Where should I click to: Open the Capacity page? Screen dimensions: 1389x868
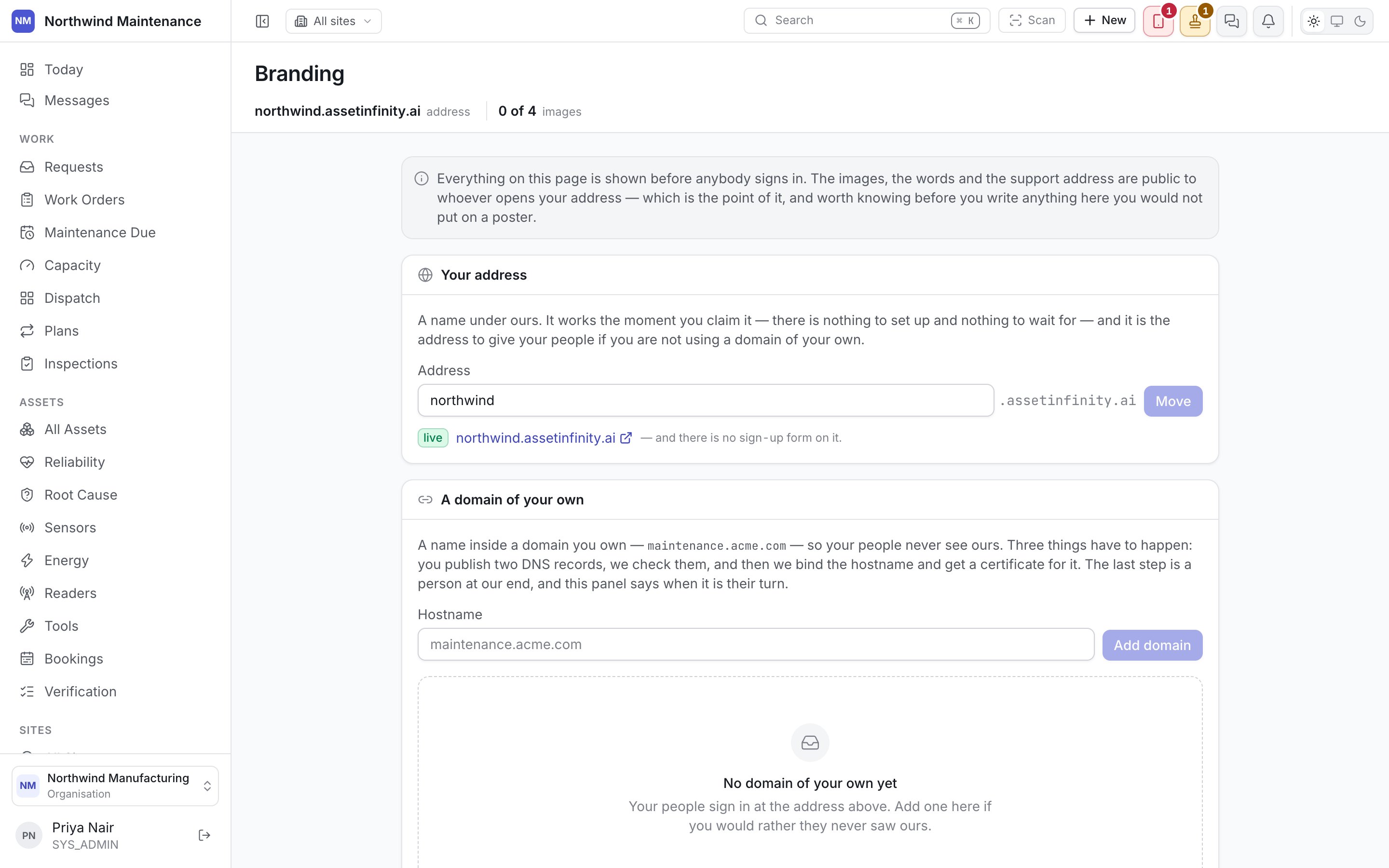[x=115, y=265]
